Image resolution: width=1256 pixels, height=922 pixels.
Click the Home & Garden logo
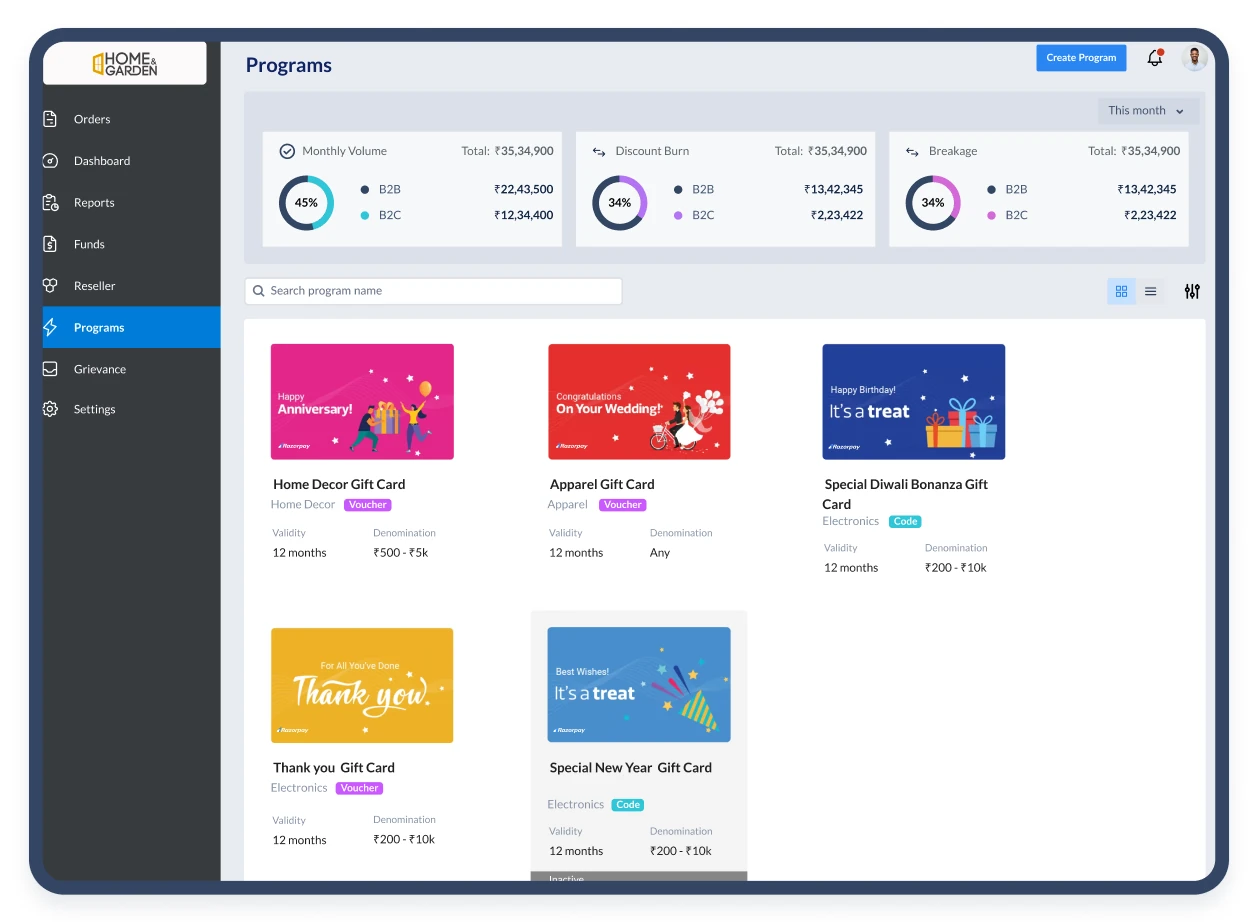(x=125, y=63)
